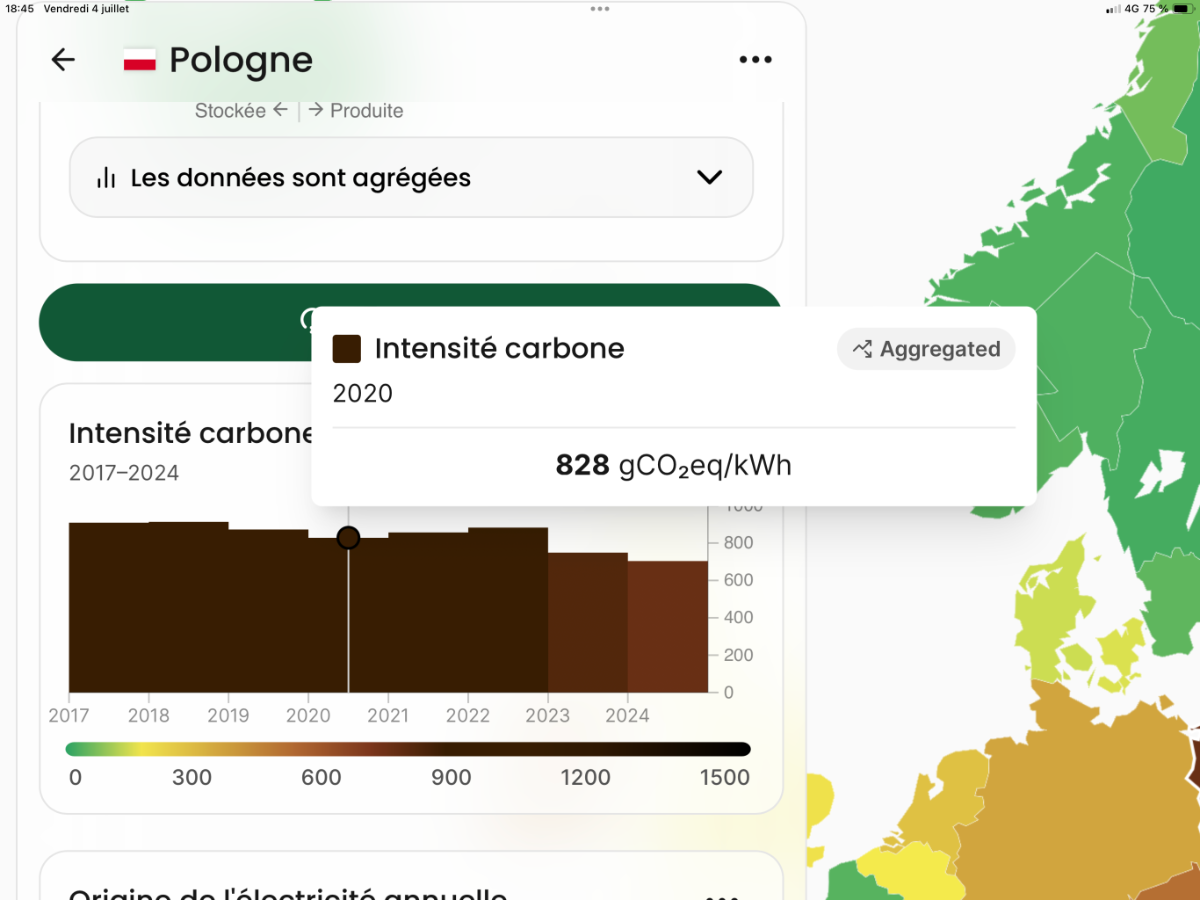This screenshot has height=900, width=1200.
Task: Click the carbon intensity color scale bar
Action: coord(408,749)
